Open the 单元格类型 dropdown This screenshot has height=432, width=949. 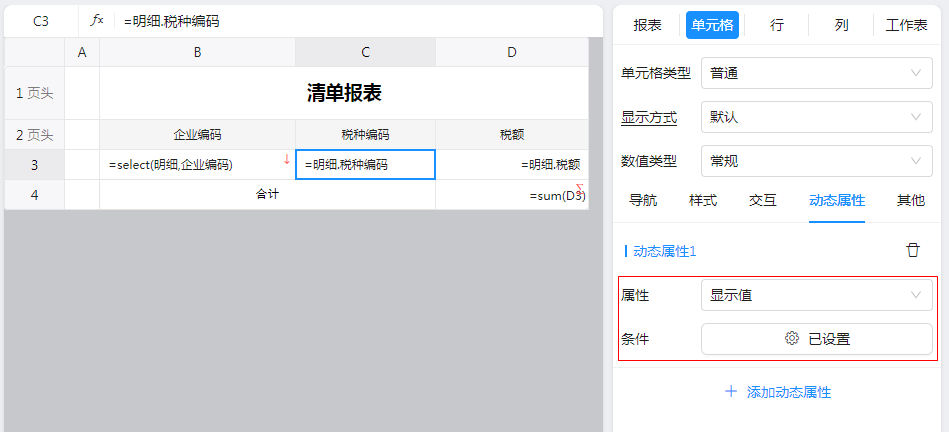[816, 73]
